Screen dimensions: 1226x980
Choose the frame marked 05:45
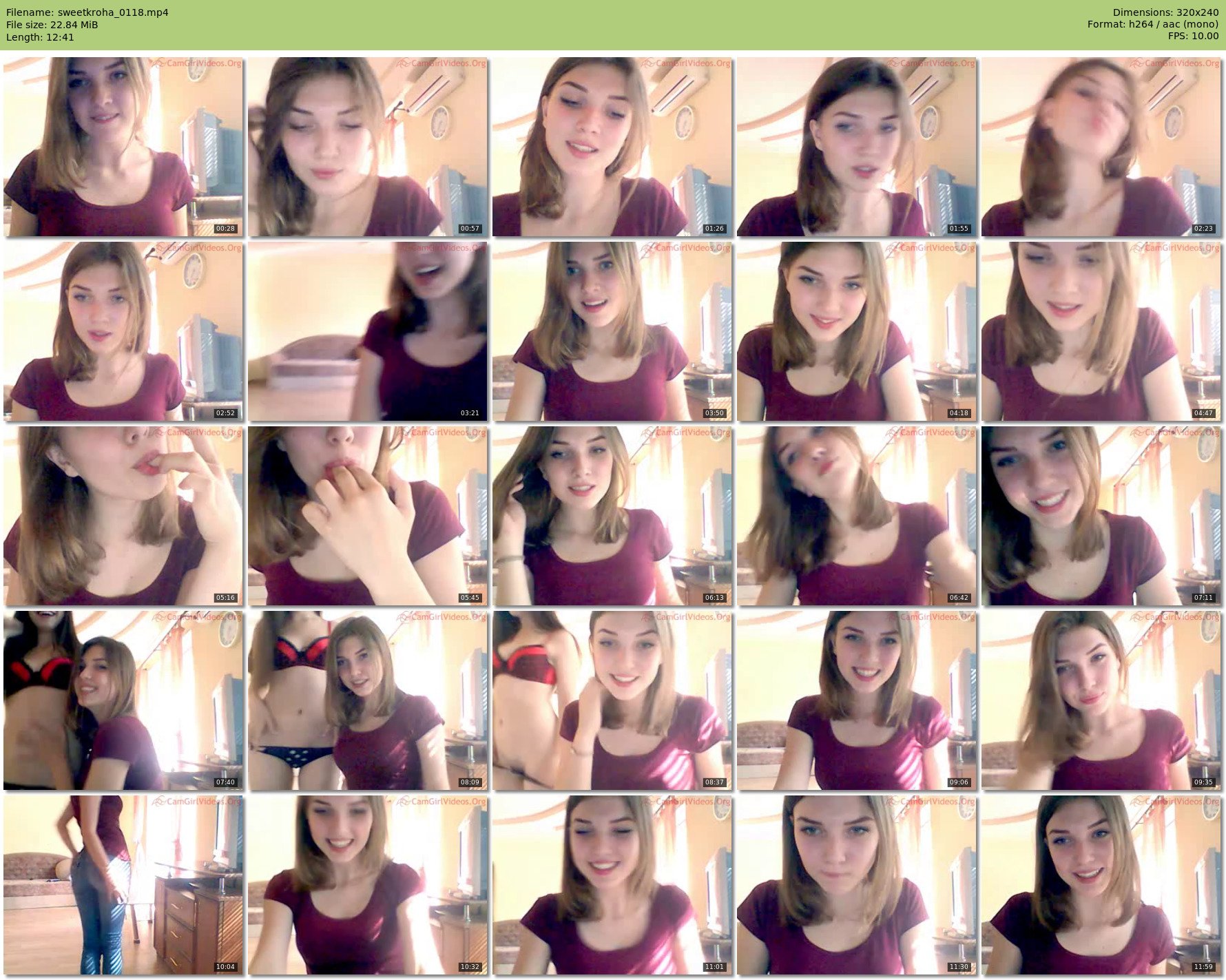[x=368, y=516]
